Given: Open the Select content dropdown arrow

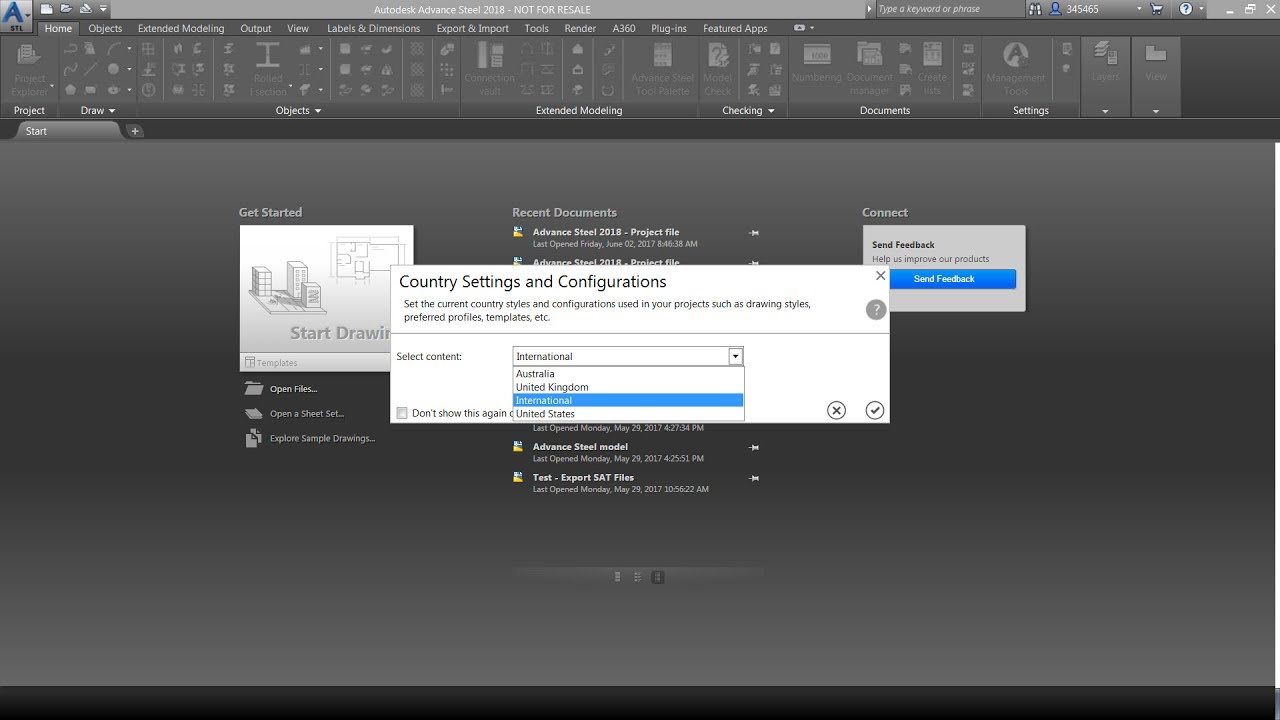Looking at the screenshot, I should [736, 356].
